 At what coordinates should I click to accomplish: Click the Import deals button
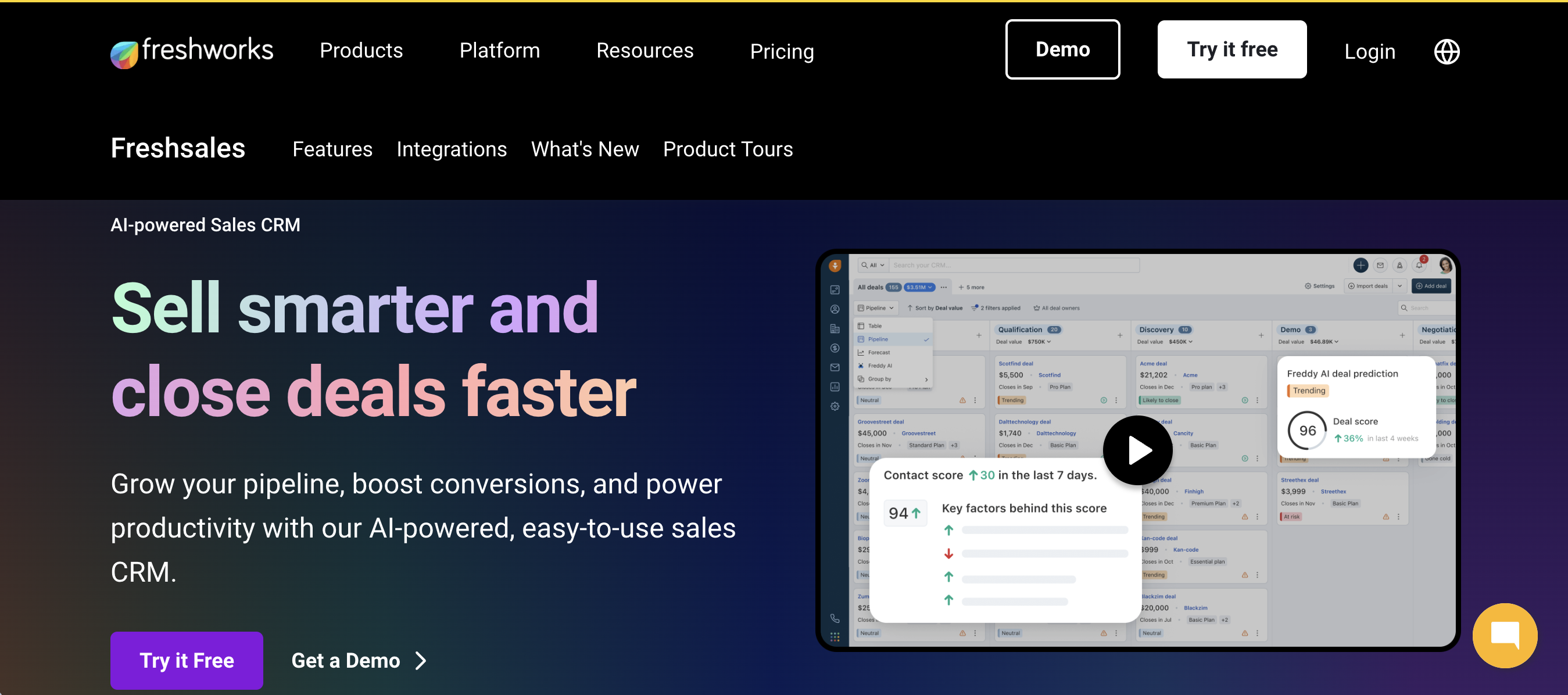1367,286
